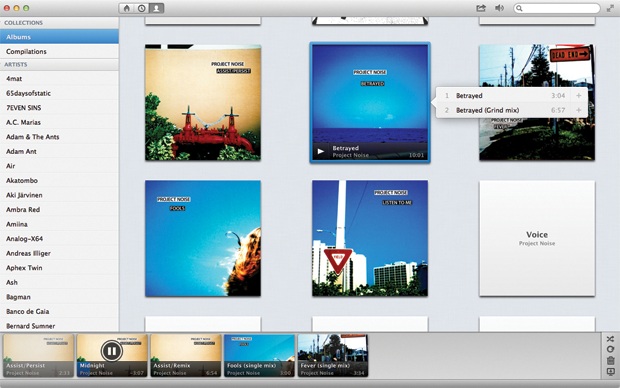The image size is (620, 388).
Task: Choose artist Bernard Sumner
Action: point(59,326)
